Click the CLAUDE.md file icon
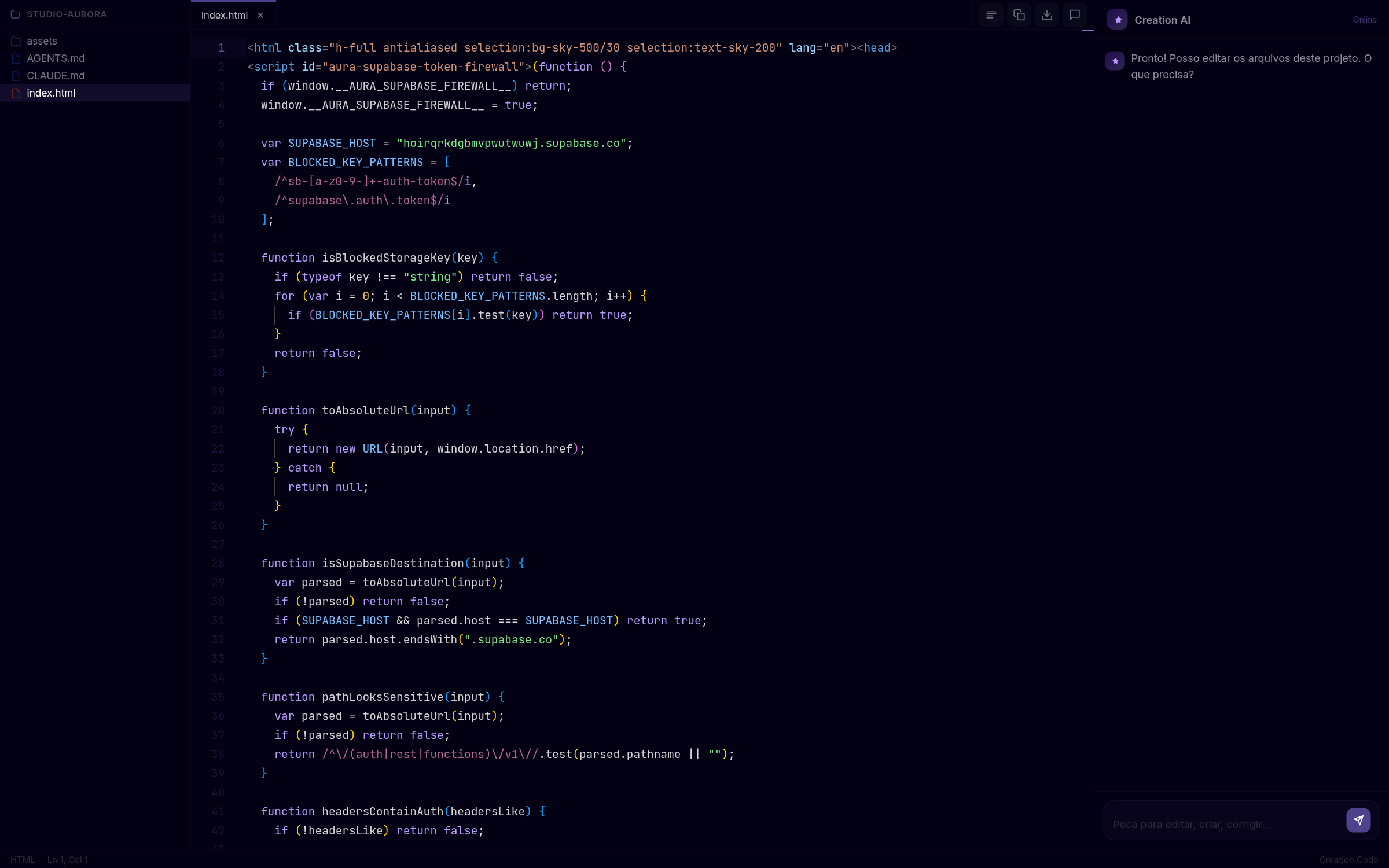The height and width of the screenshot is (868, 1389). [16, 76]
